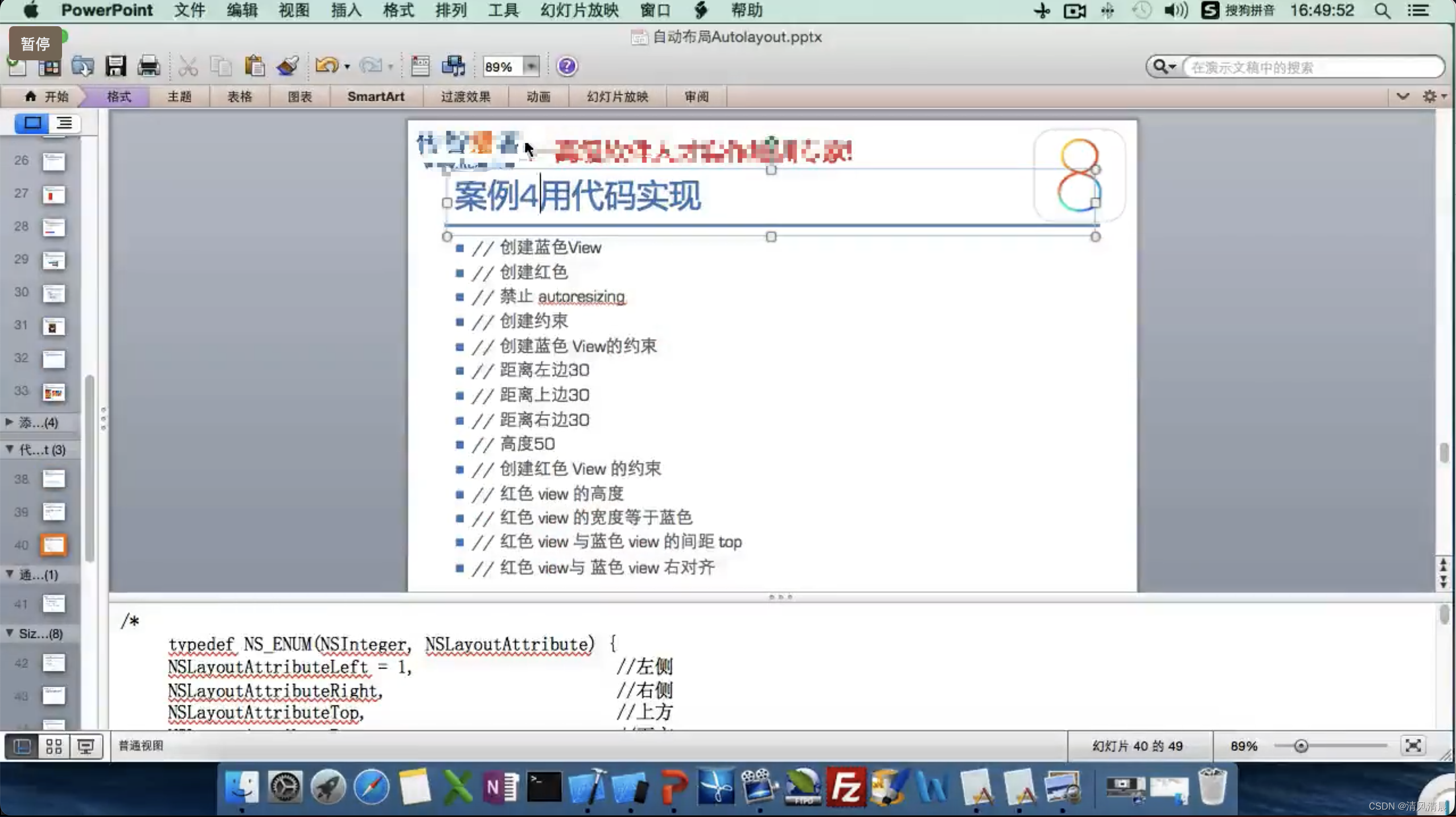Image resolution: width=1456 pixels, height=817 pixels.
Task: Click the Save floppy disk icon
Action: [116, 66]
